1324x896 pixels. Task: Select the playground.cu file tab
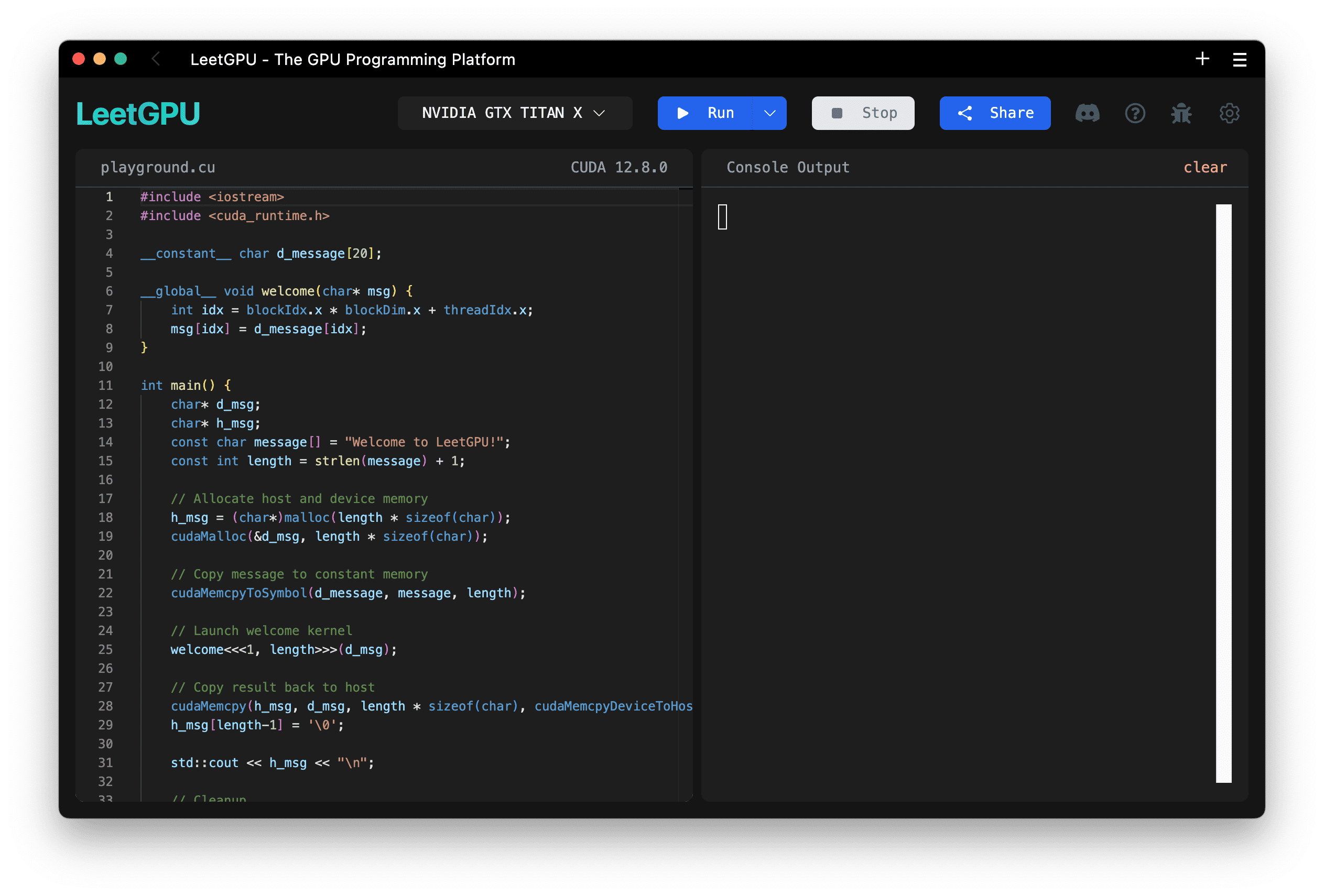tap(158, 167)
